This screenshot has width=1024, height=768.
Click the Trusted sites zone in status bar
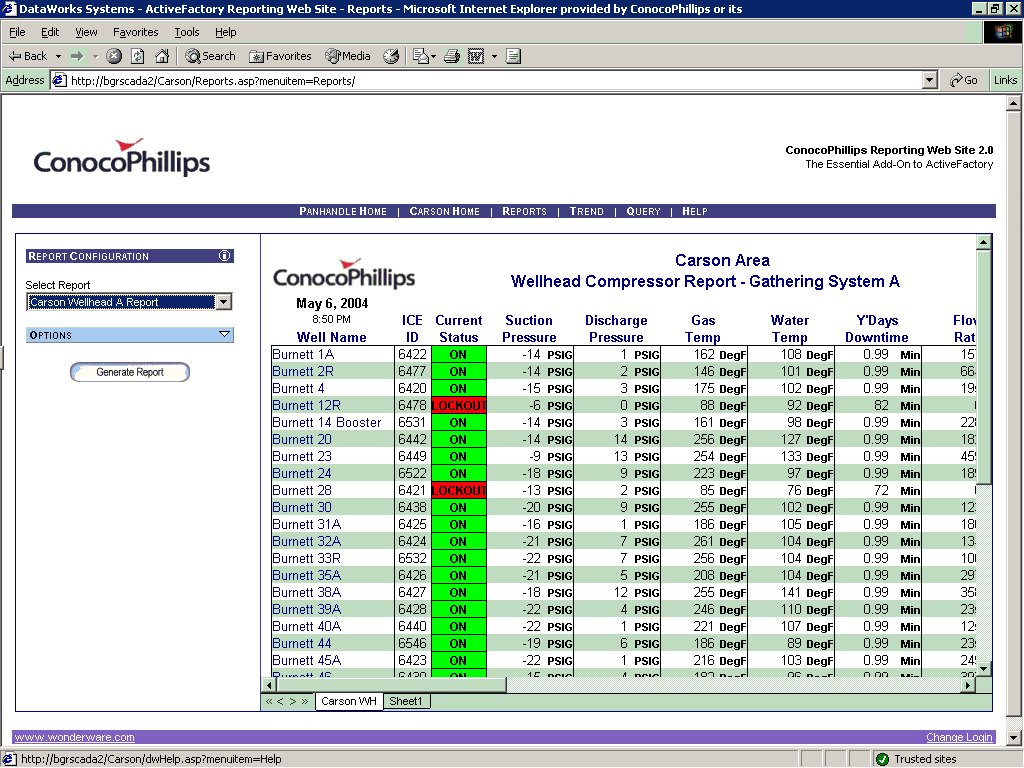tap(915, 759)
